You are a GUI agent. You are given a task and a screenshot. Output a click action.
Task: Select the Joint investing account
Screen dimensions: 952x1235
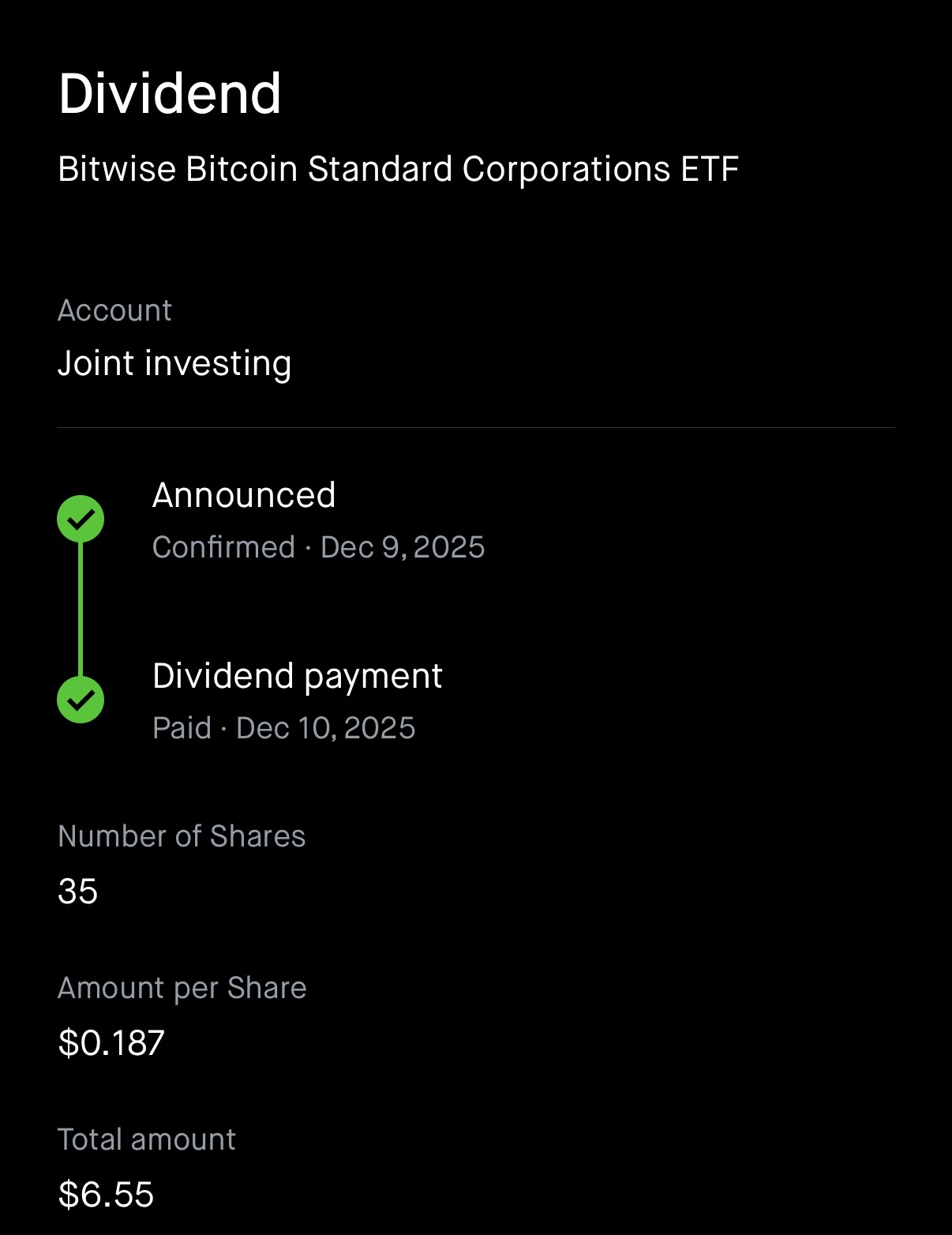(x=174, y=363)
